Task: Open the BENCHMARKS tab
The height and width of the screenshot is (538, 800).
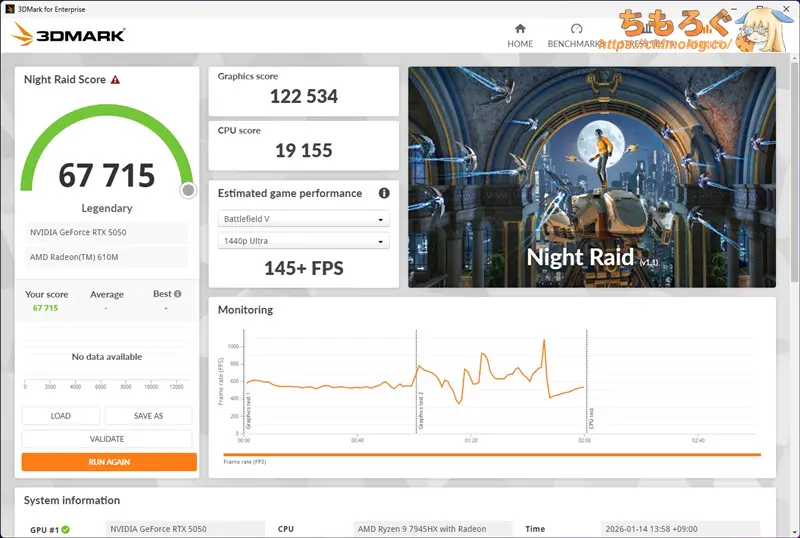Action: [x=574, y=43]
